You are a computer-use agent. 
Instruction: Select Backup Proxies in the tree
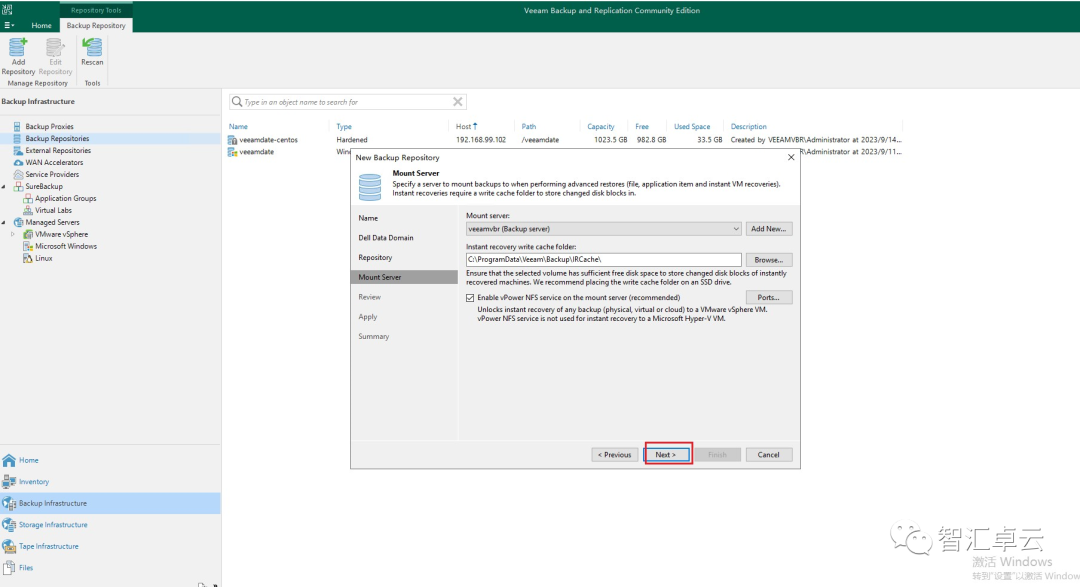[x=49, y=127]
